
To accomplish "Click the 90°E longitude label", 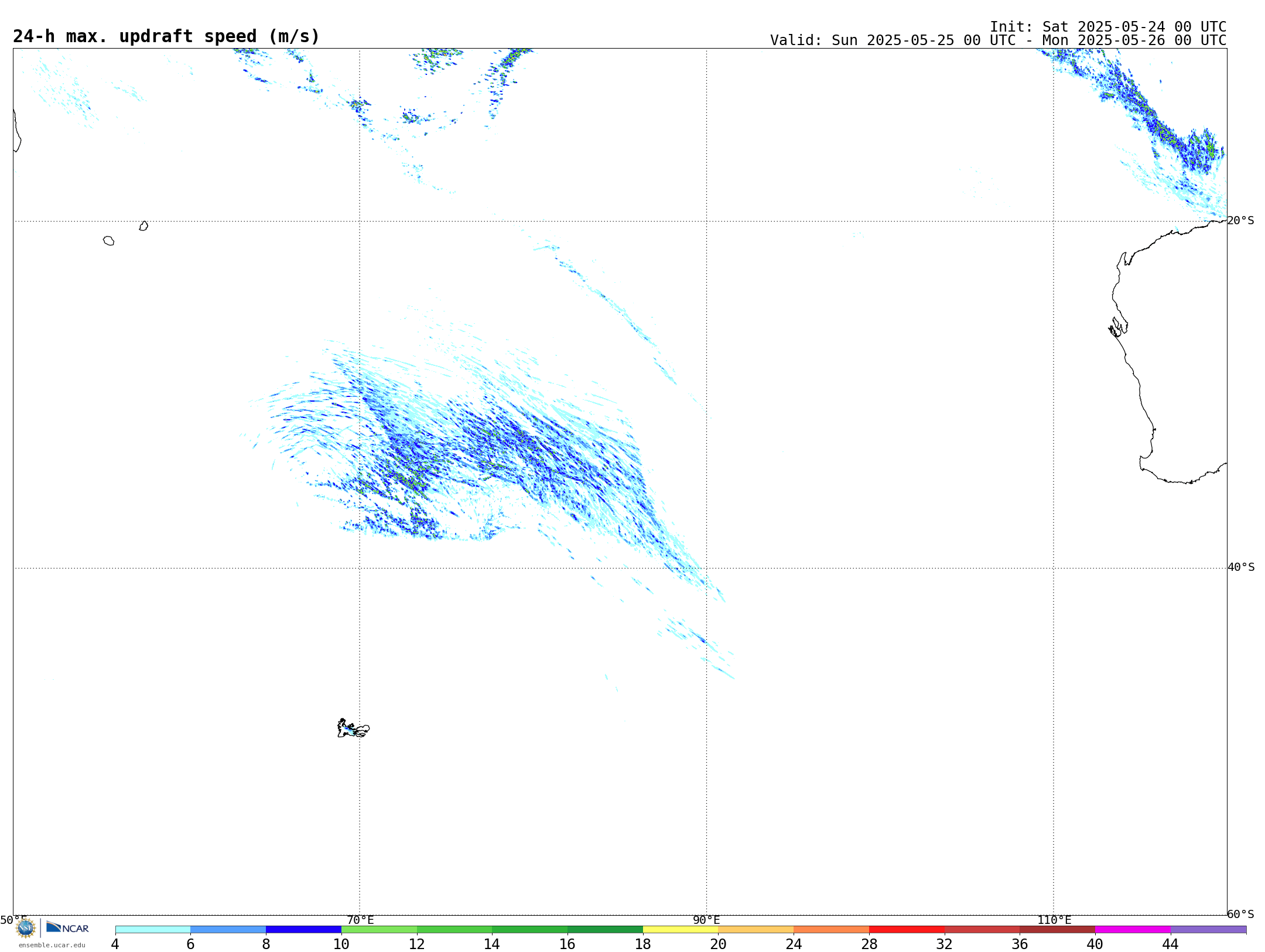I will tap(706, 920).
